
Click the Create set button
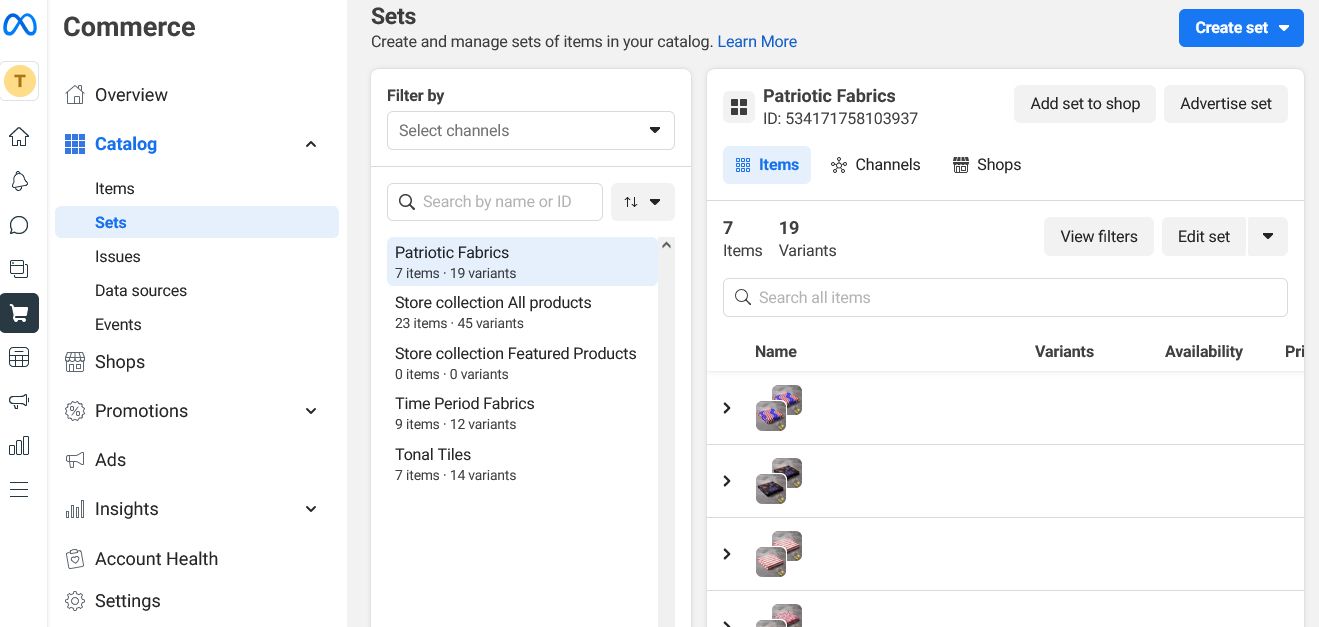click(x=1231, y=27)
